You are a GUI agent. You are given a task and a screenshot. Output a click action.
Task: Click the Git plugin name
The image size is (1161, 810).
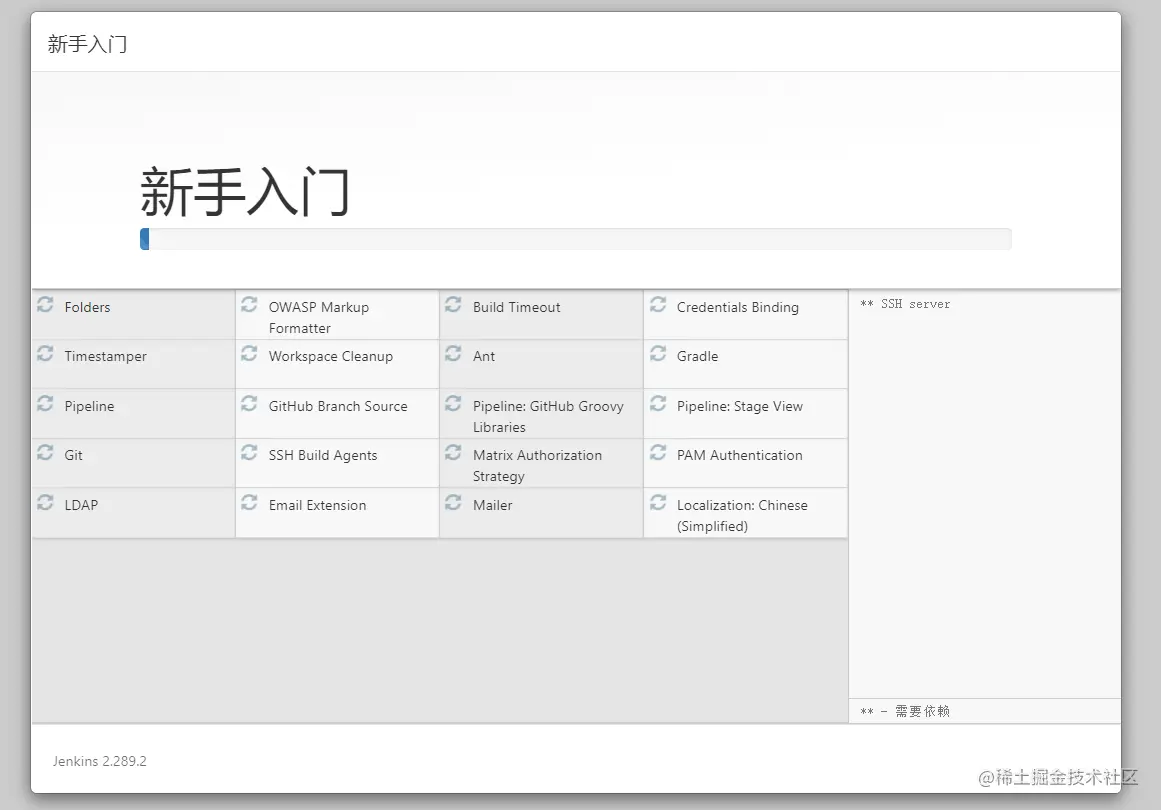[73, 455]
